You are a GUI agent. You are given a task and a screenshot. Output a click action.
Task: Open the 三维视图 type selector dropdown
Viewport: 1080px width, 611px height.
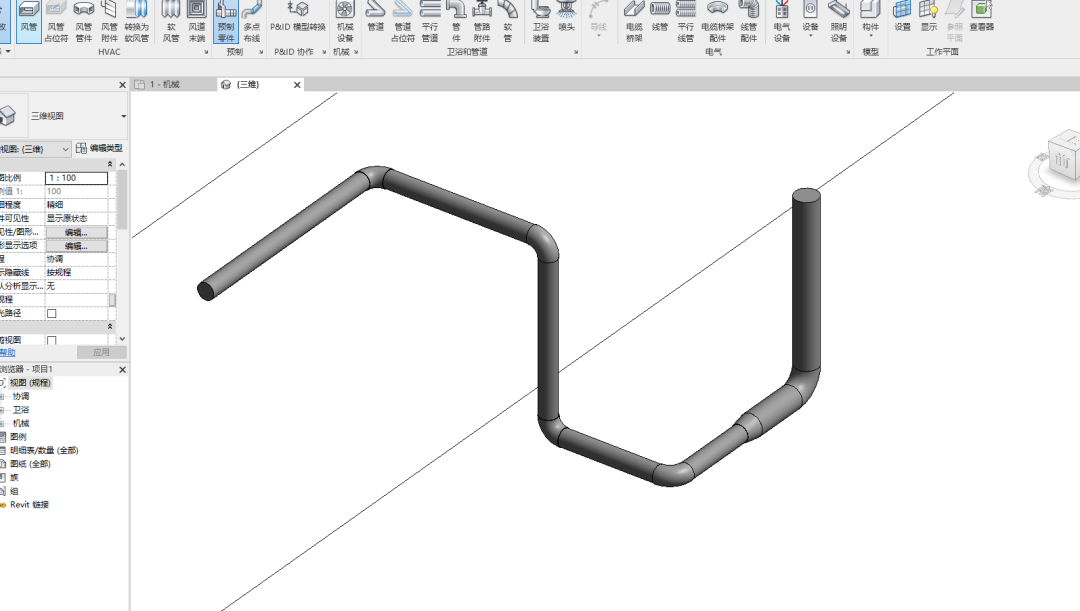coord(123,116)
